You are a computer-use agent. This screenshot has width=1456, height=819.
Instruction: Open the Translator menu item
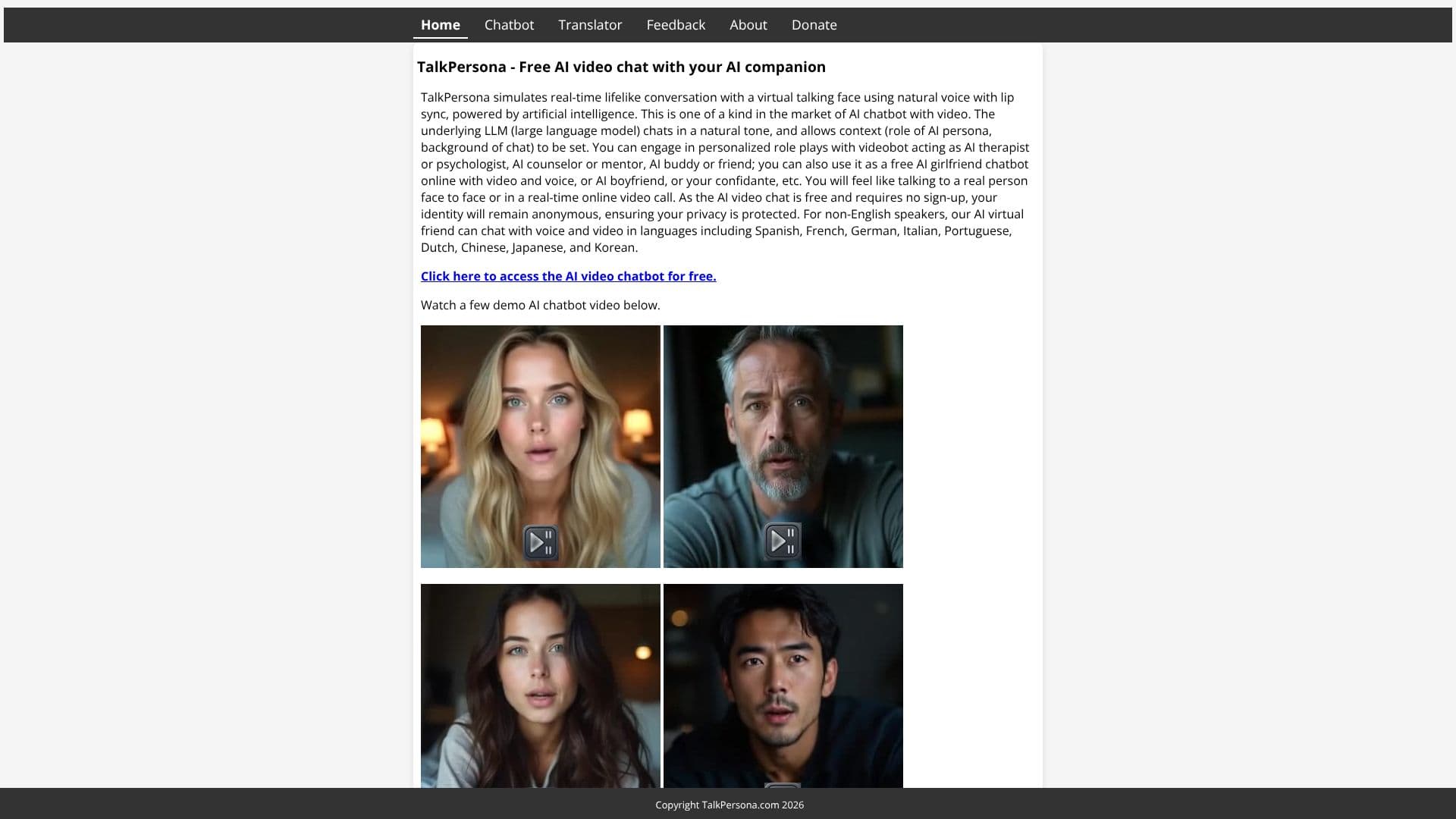click(590, 25)
